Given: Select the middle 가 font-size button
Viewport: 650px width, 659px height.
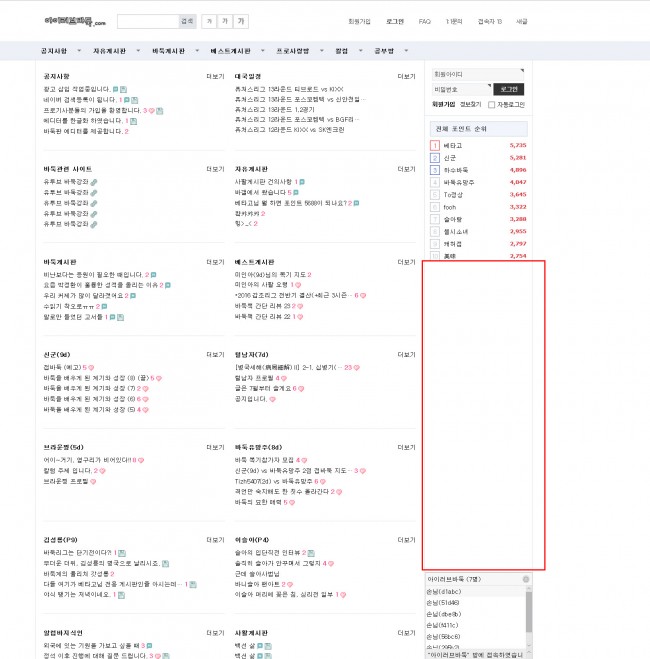Looking at the screenshot, I should [x=225, y=21].
